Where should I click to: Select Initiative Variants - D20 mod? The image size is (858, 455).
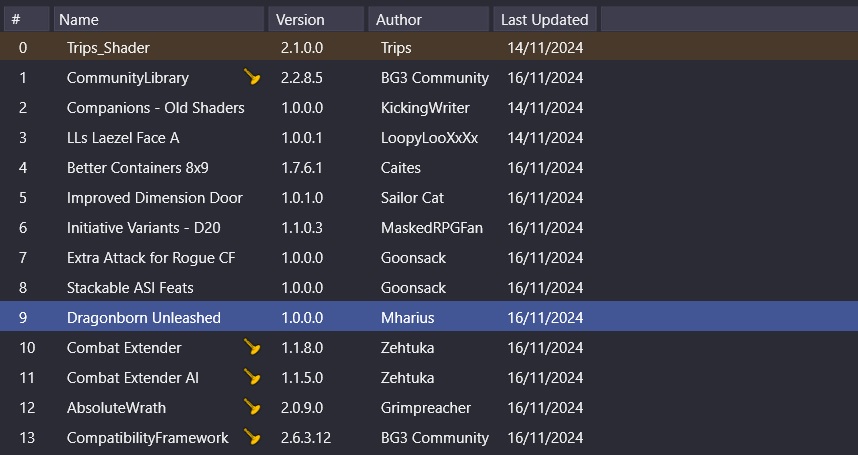click(x=150, y=227)
